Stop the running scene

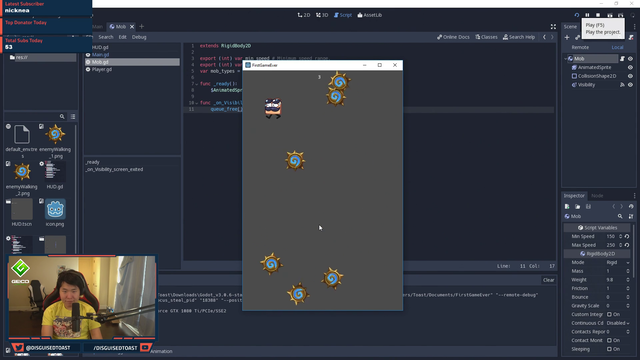[598, 15]
